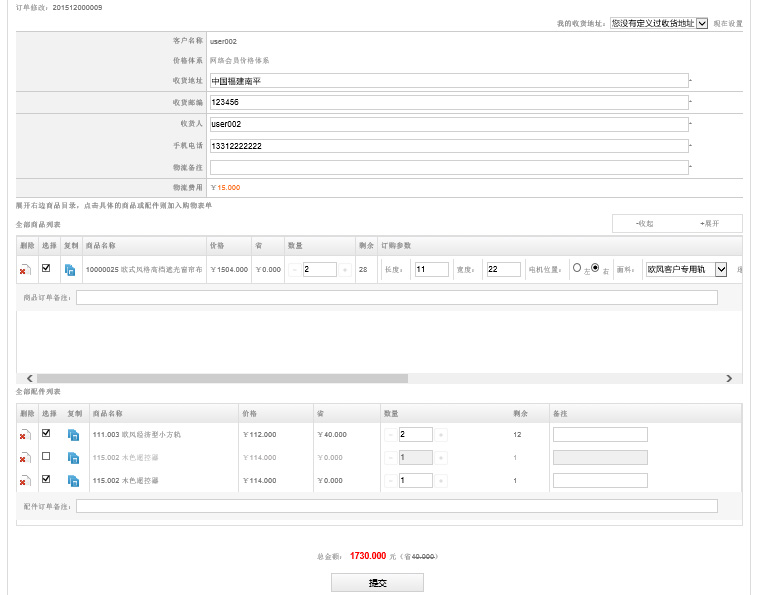Click minus button on greyed-out 115.002 row
The height and width of the screenshot is (595, 760).
pyautogui.click(x=391, y=457)
